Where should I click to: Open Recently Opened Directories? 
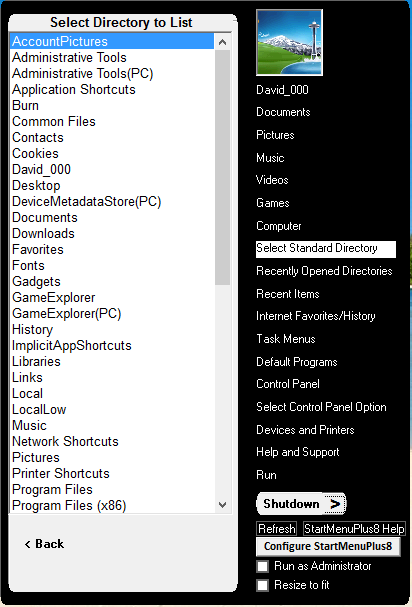[x=324, y=271]
